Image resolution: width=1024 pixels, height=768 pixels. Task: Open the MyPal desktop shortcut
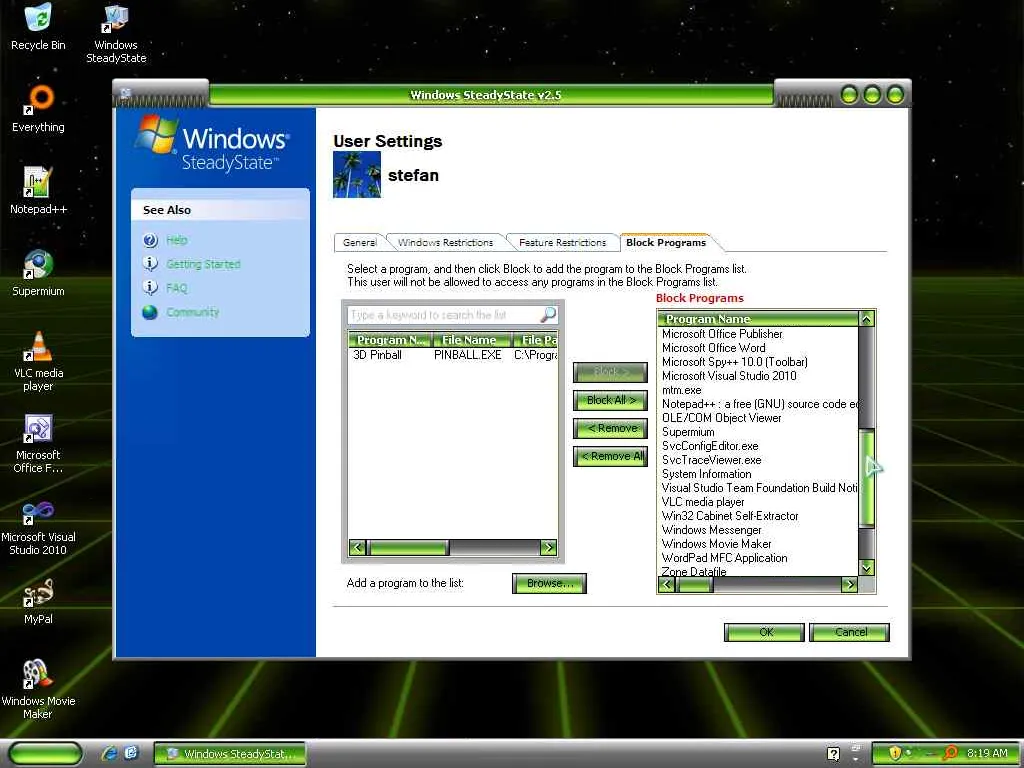38,601
